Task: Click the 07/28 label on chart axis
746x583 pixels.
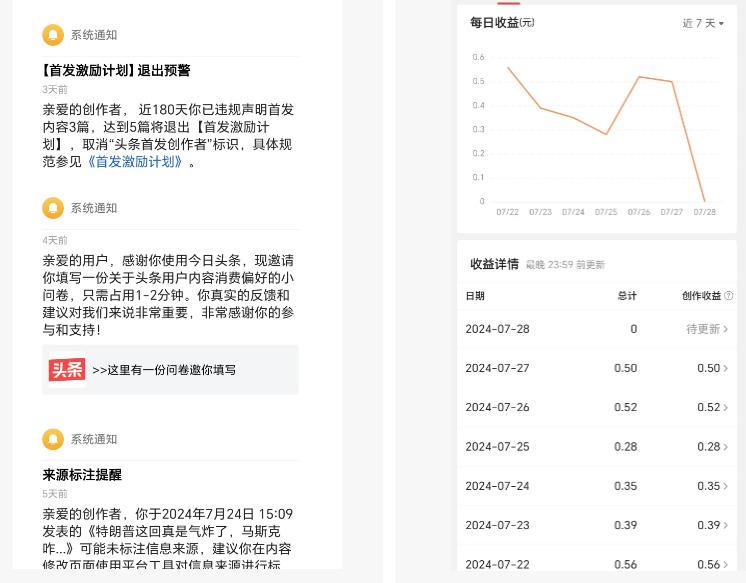Action: click(x=704, y=212)
